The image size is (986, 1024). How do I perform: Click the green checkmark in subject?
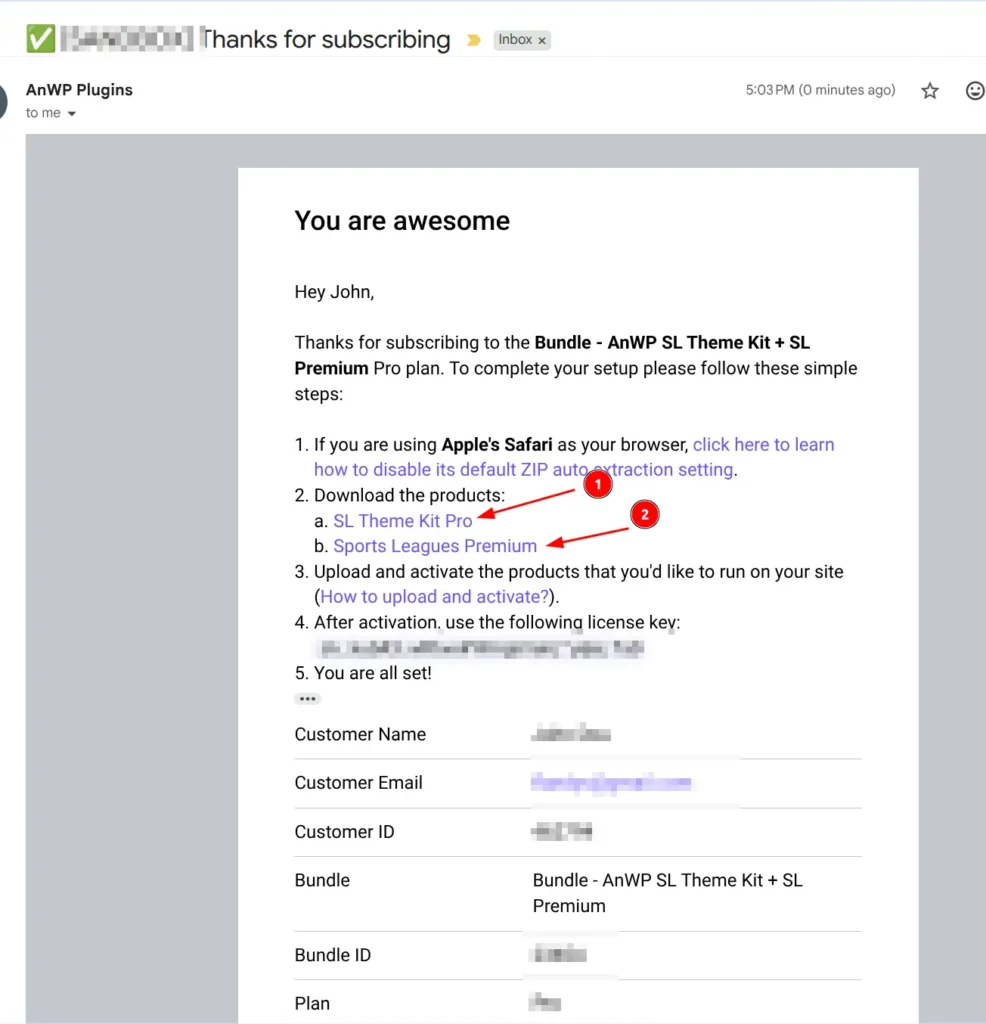40,39
